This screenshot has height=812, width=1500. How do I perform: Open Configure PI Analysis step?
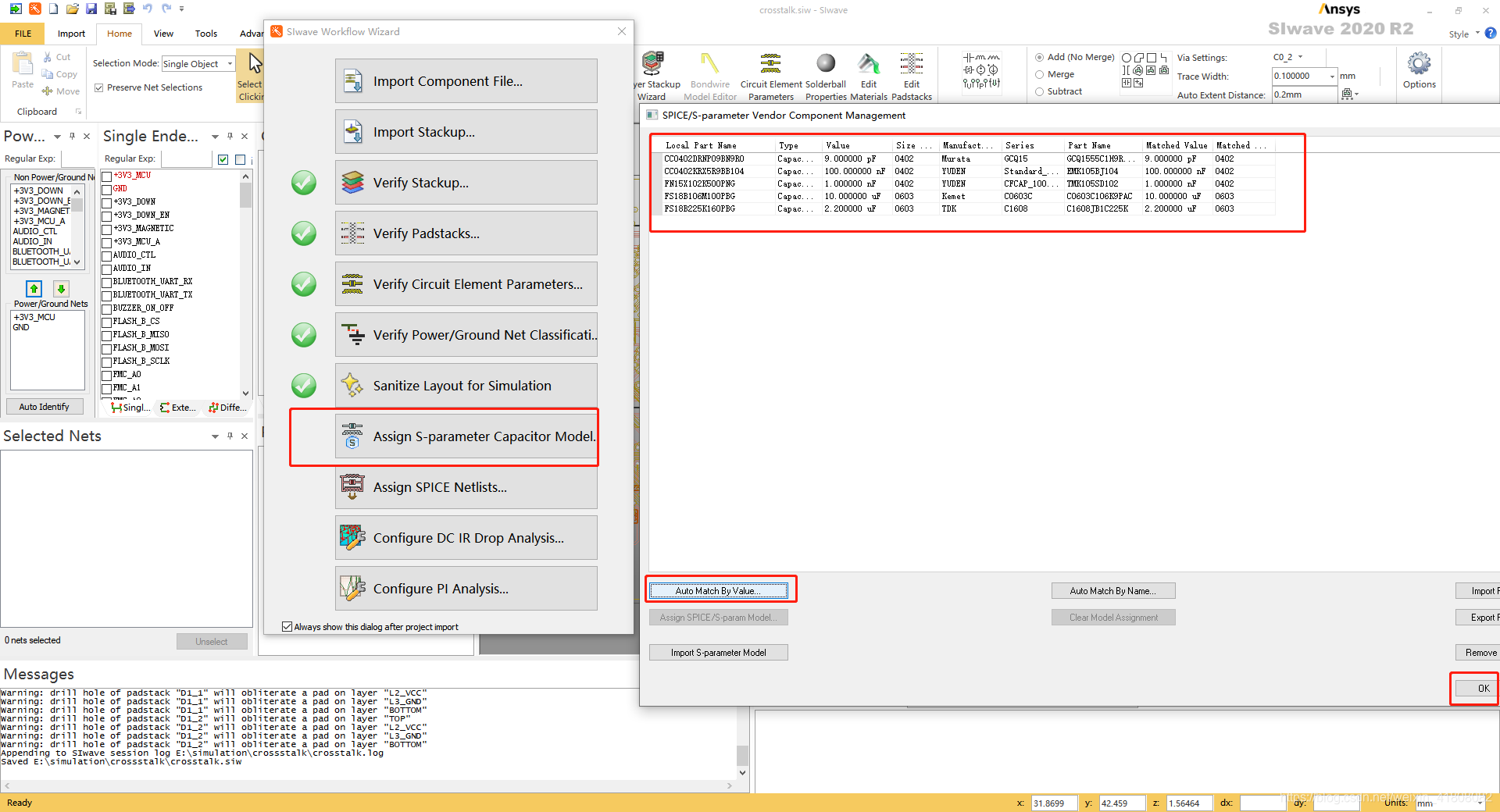[466, 589]
